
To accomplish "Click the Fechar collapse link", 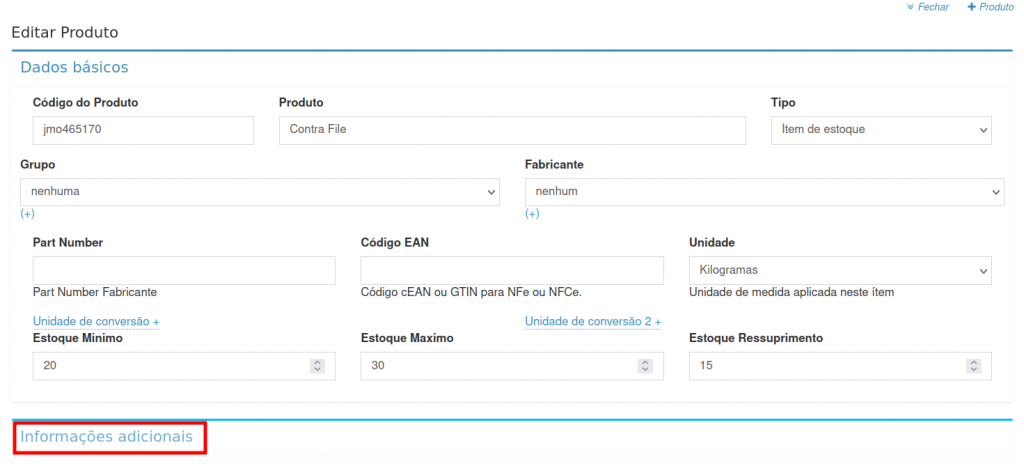I will pos(927,7).
